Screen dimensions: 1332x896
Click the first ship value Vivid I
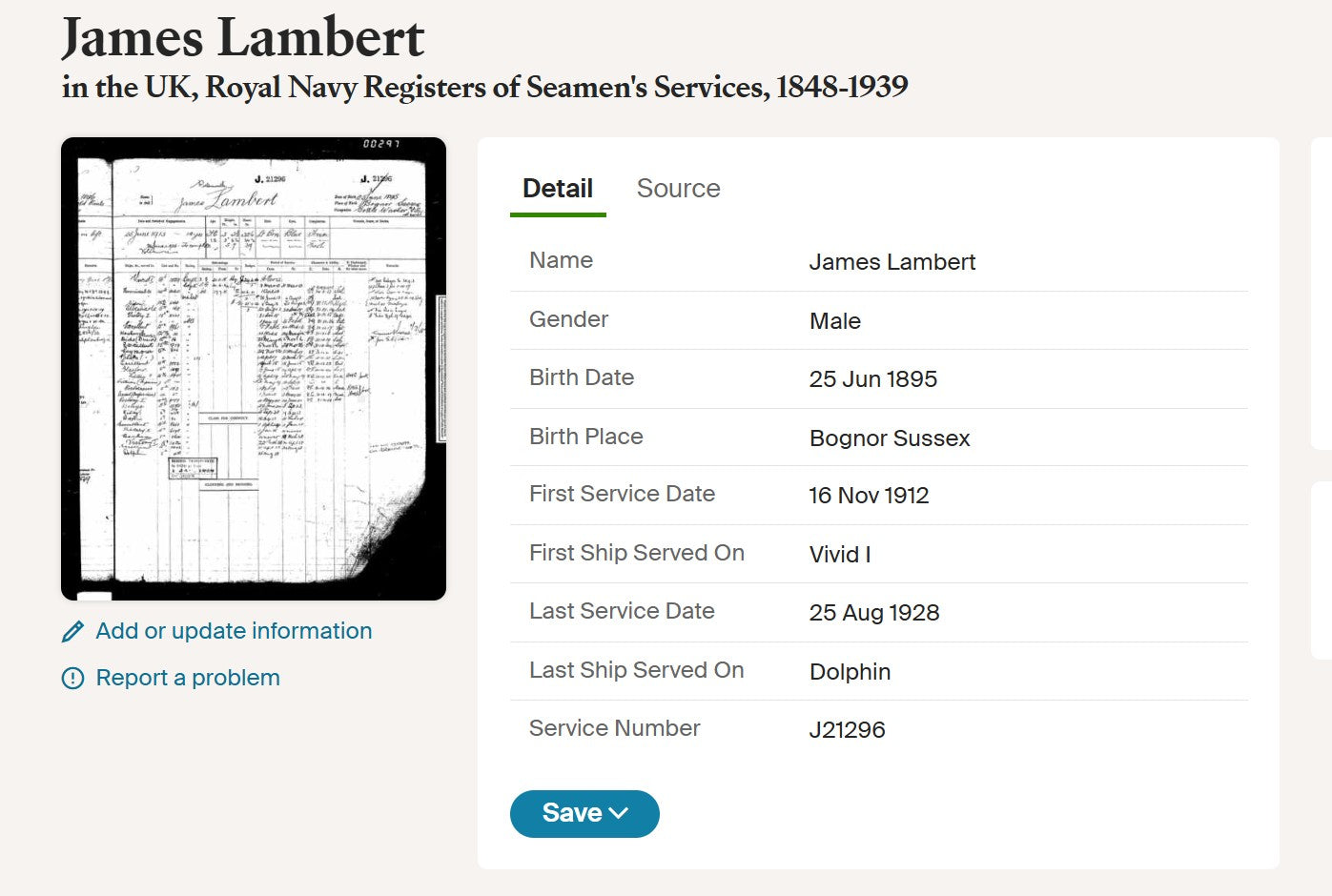click(x=839, y=555)
